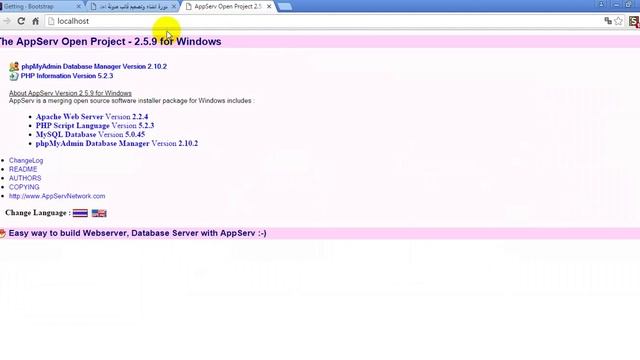The image size is (640, 360).
Task: Visit http://www.AppServNetwork.com link
Action: coord(57,196)
